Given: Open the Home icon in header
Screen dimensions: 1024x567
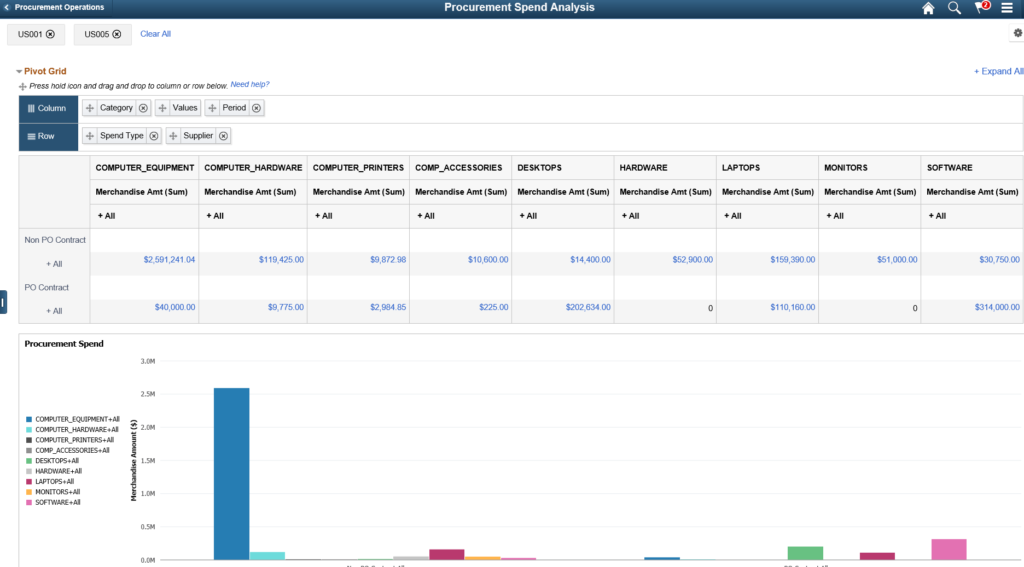Looking at the screenshot, I should pos(928,8).
